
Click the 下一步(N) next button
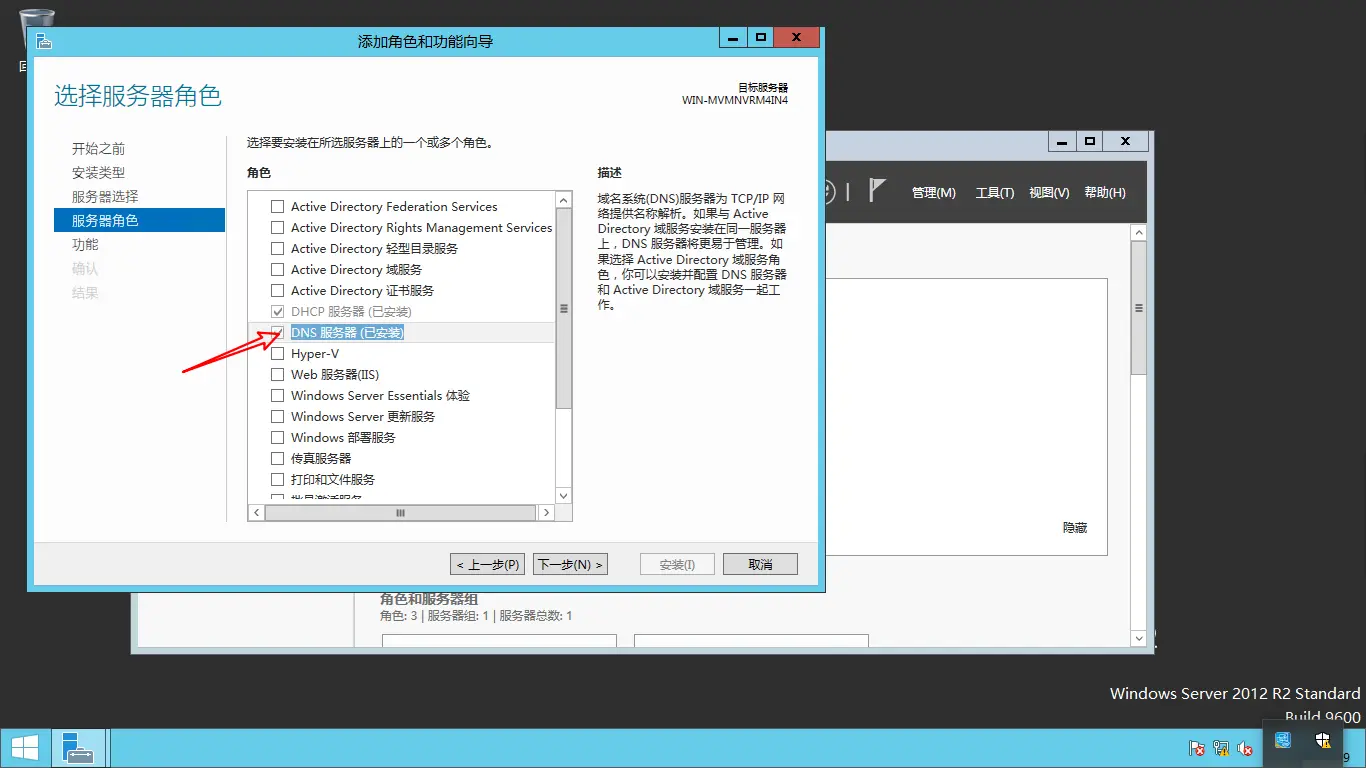(x=570, y=564)
